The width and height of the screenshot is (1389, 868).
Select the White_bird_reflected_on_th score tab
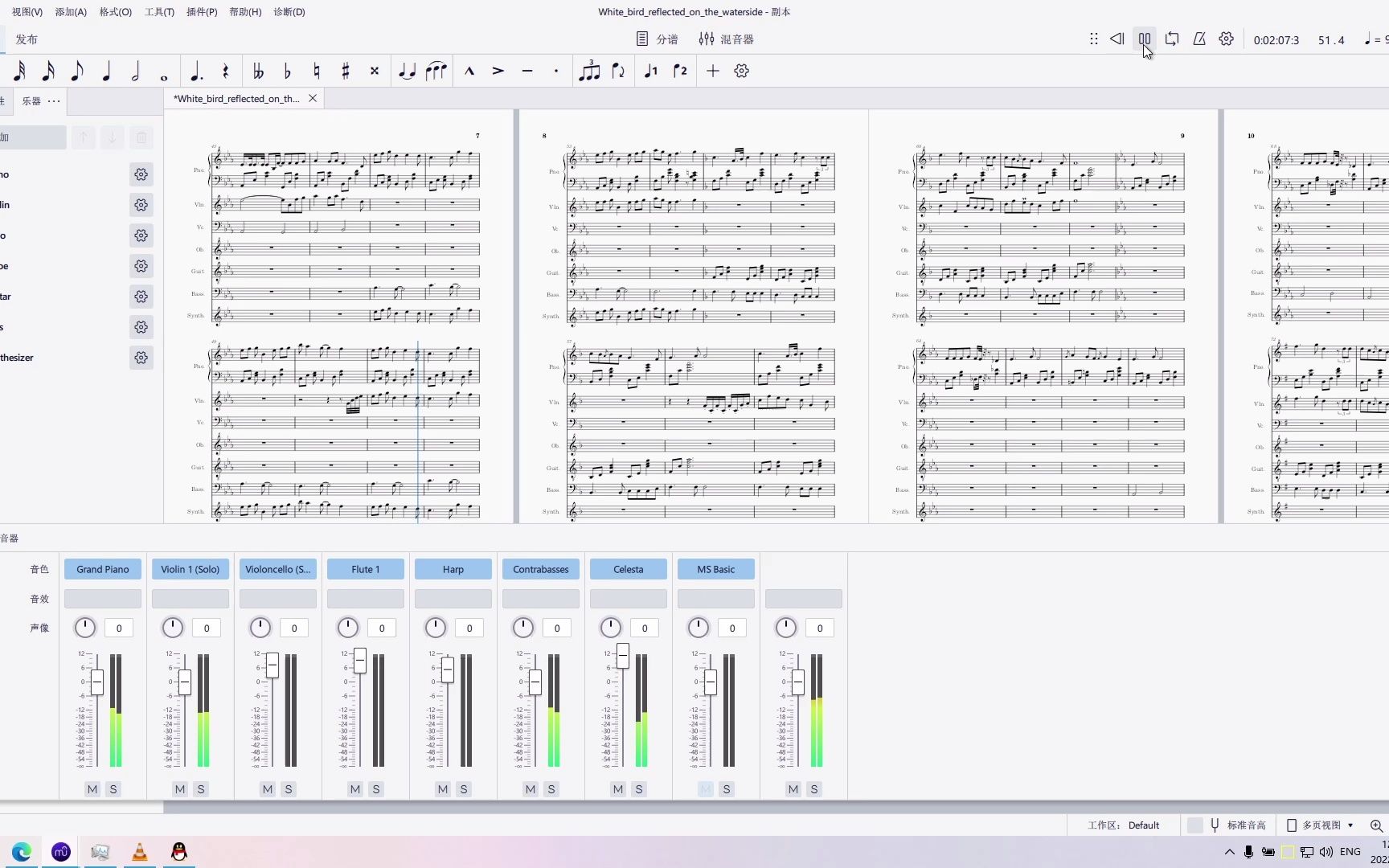click(x=235, y=98)
